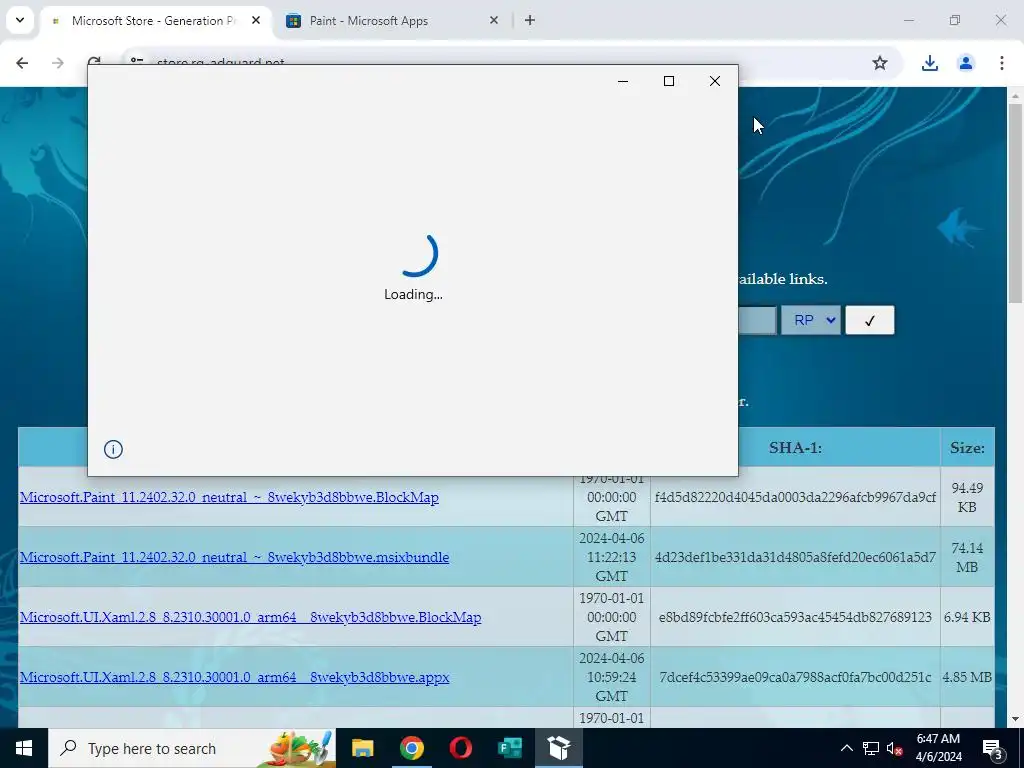Viewport: 1024px width, 768px height.
Task: Open network status tray icon
Action: 871,748
